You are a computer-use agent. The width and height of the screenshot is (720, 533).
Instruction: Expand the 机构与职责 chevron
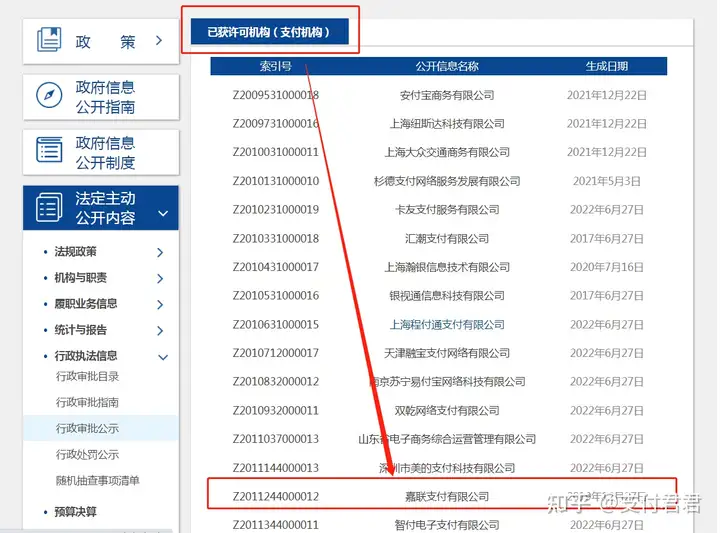tap(160, 278)
